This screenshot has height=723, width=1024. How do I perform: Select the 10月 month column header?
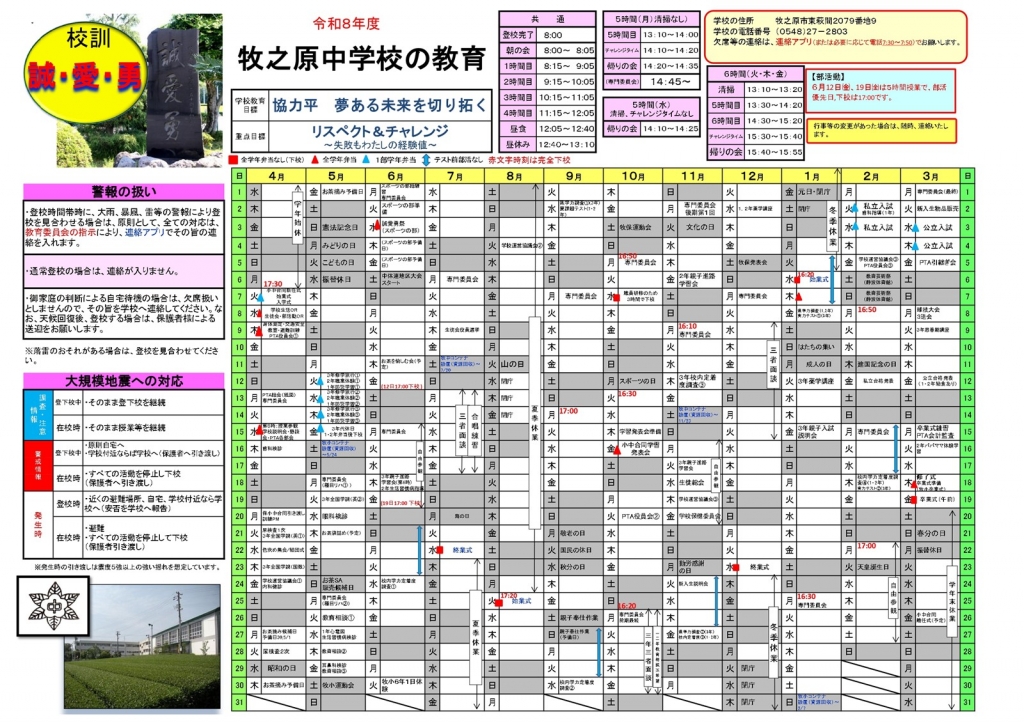pos(633,175)
